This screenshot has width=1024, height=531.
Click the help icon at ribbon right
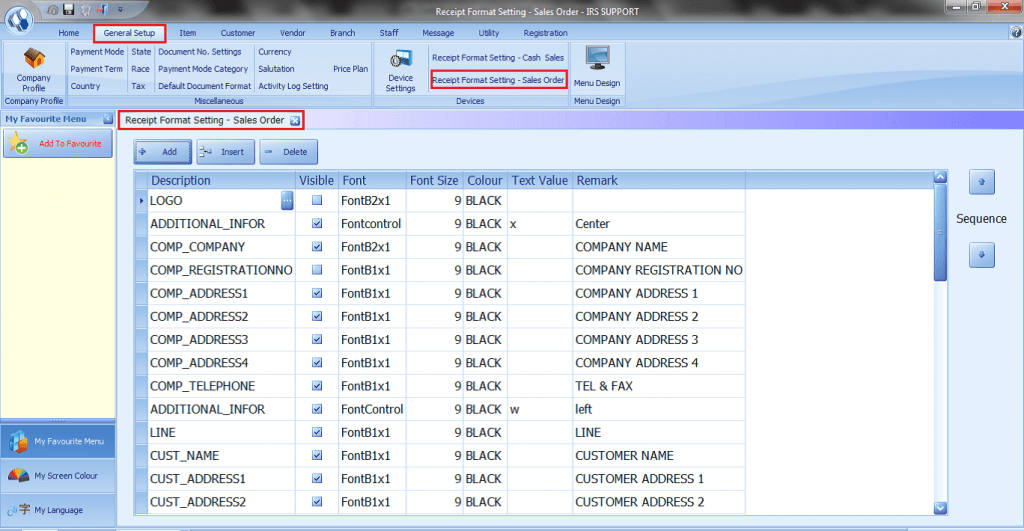tap(1016, 32)
